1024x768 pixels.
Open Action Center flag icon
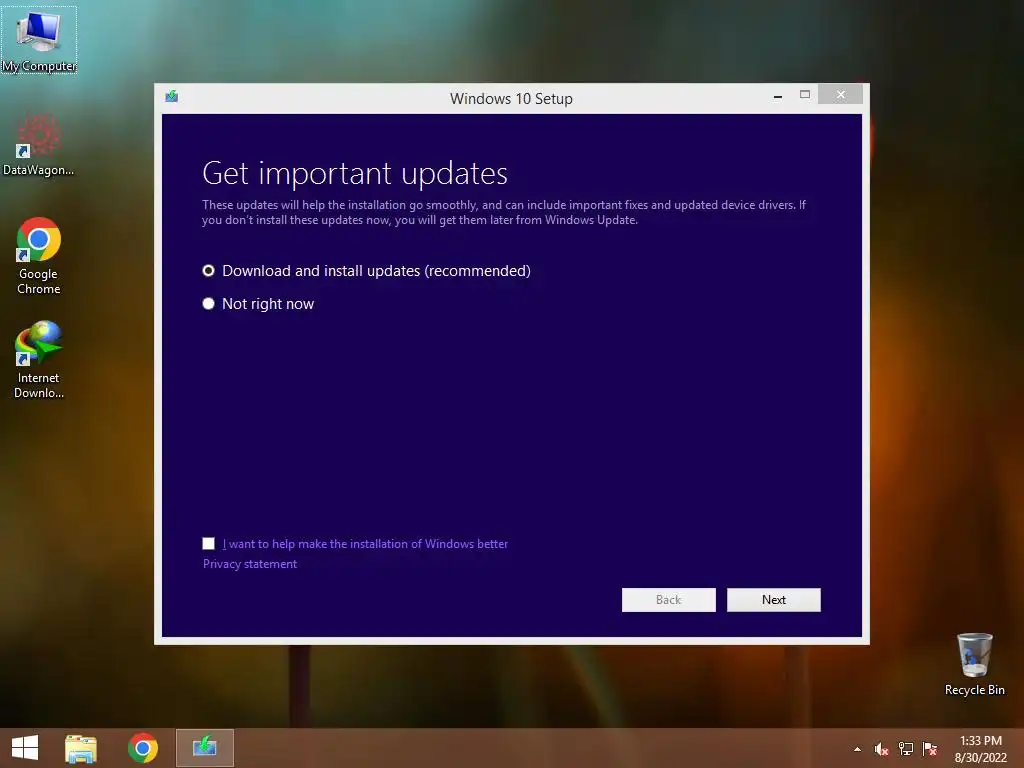click(930, 749)
